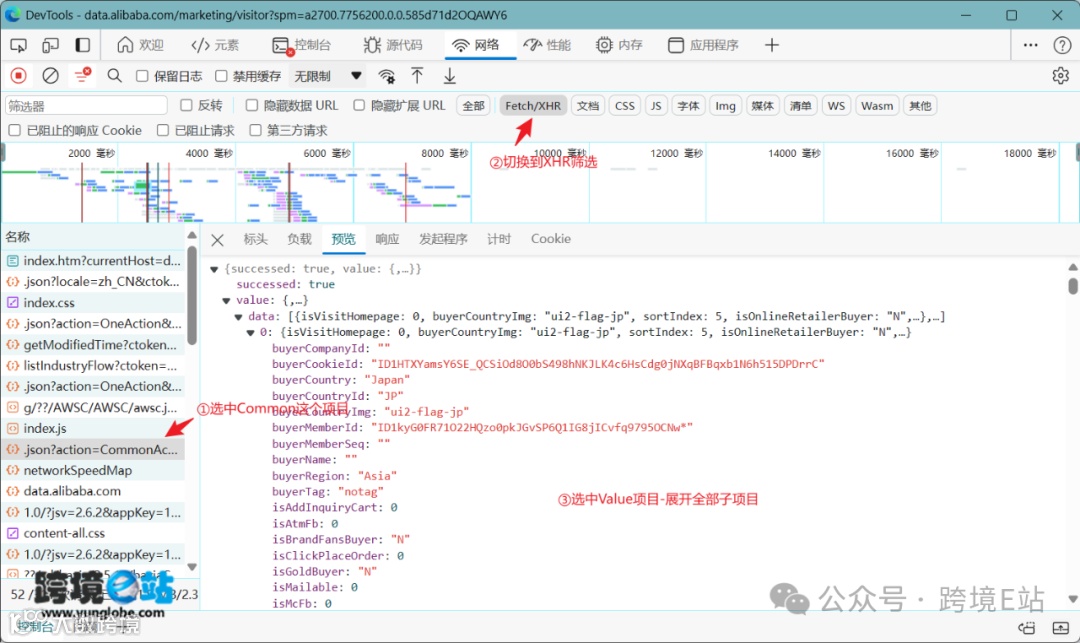Switch to 负载 tab
This screenshot has height=643, width=1080.
tap(300, 239)
